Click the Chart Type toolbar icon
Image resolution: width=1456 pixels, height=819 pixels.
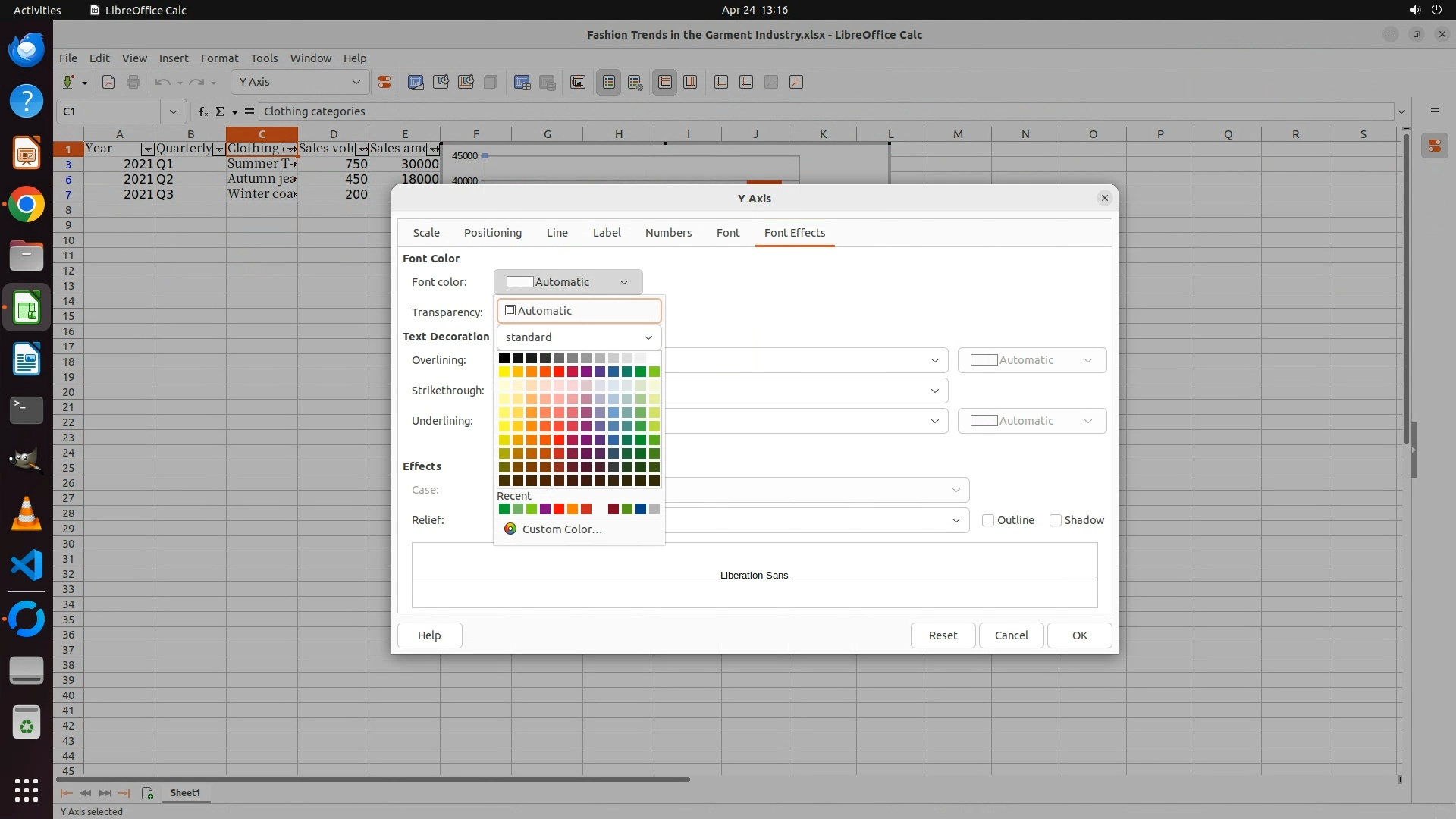(416, 82)
